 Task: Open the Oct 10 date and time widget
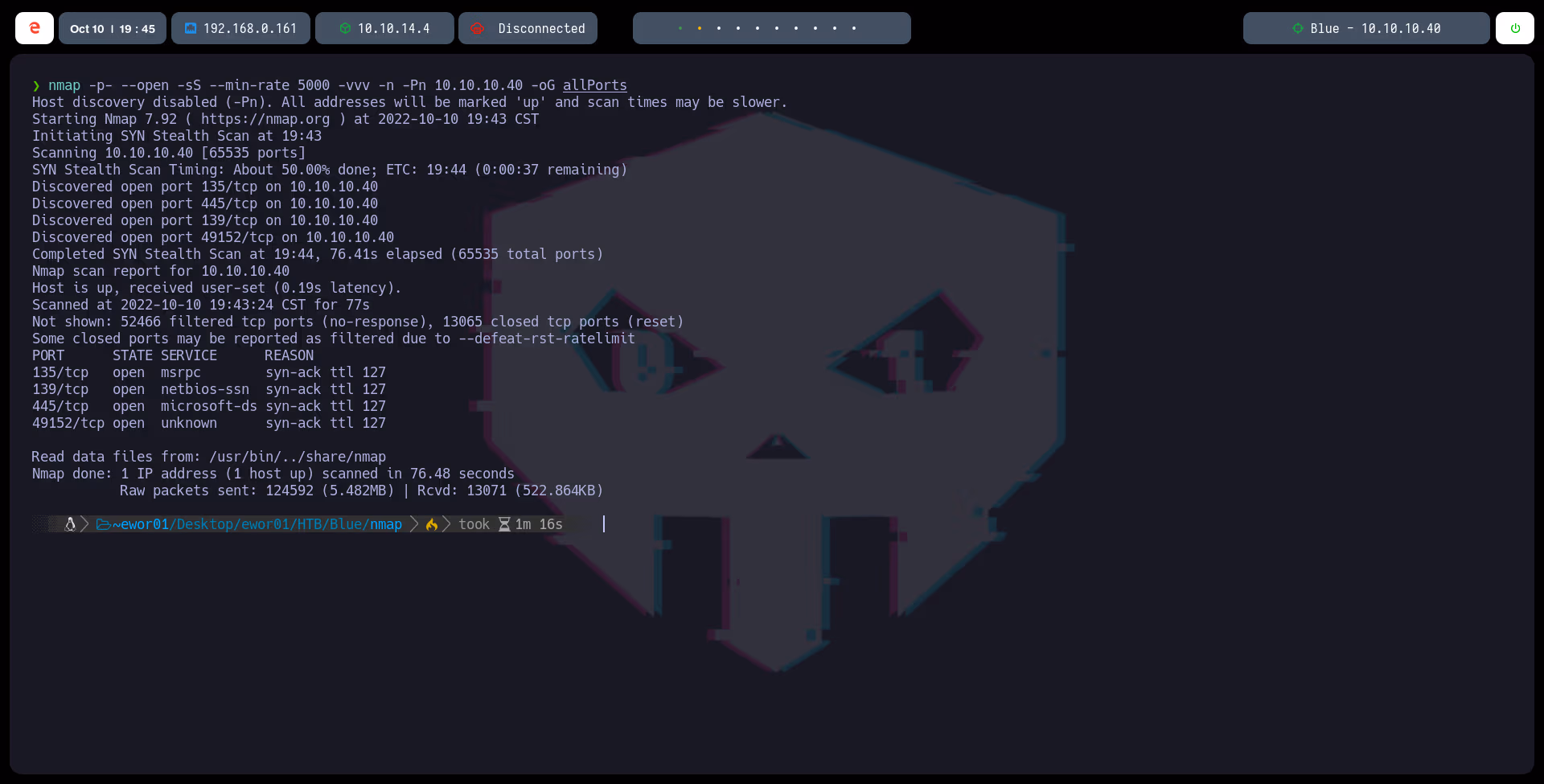point(113,28)
